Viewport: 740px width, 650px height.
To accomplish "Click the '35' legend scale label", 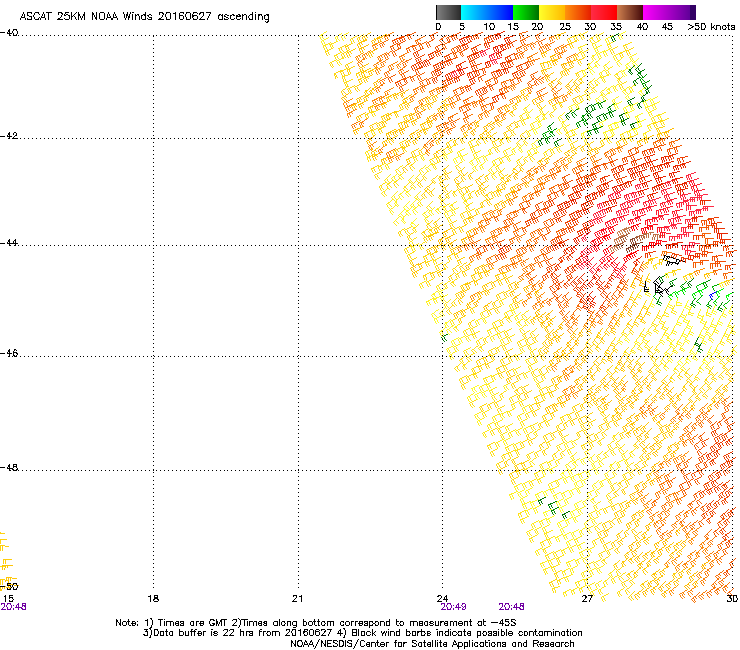I will [616, 27].
